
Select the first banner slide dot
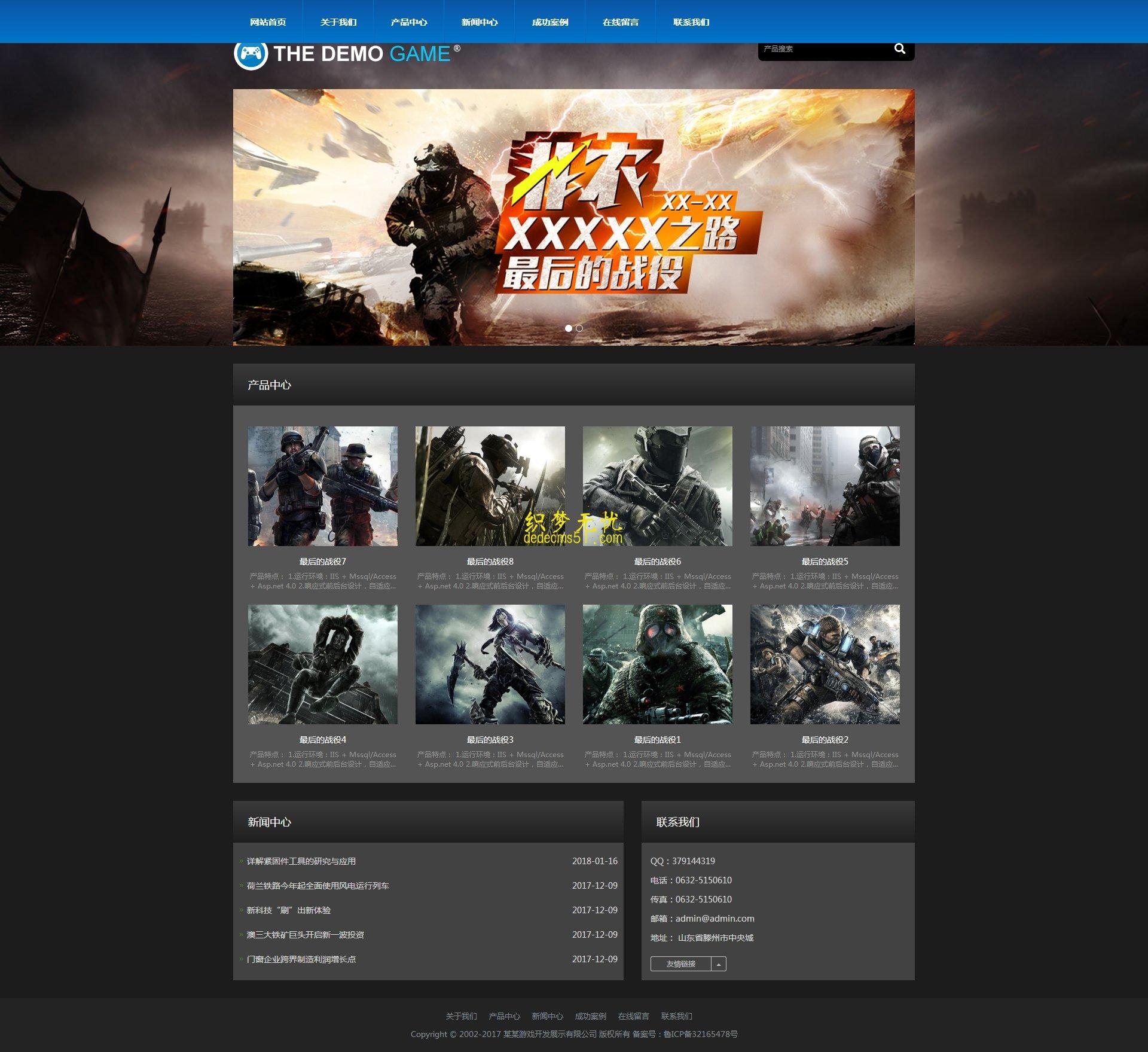click(568, 328)
